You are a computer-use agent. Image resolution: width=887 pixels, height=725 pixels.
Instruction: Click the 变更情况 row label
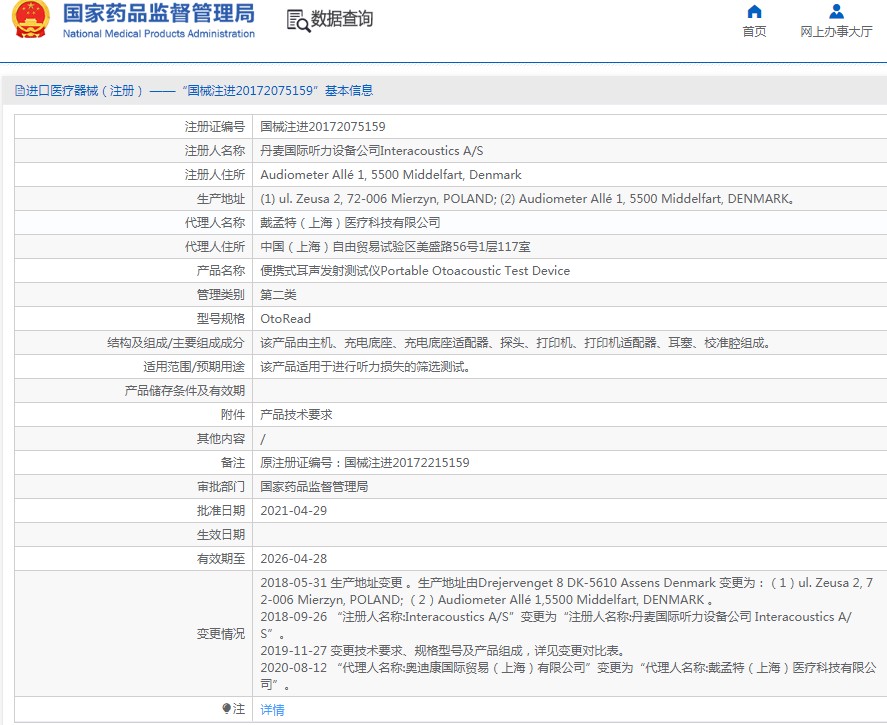pos(221,634)
